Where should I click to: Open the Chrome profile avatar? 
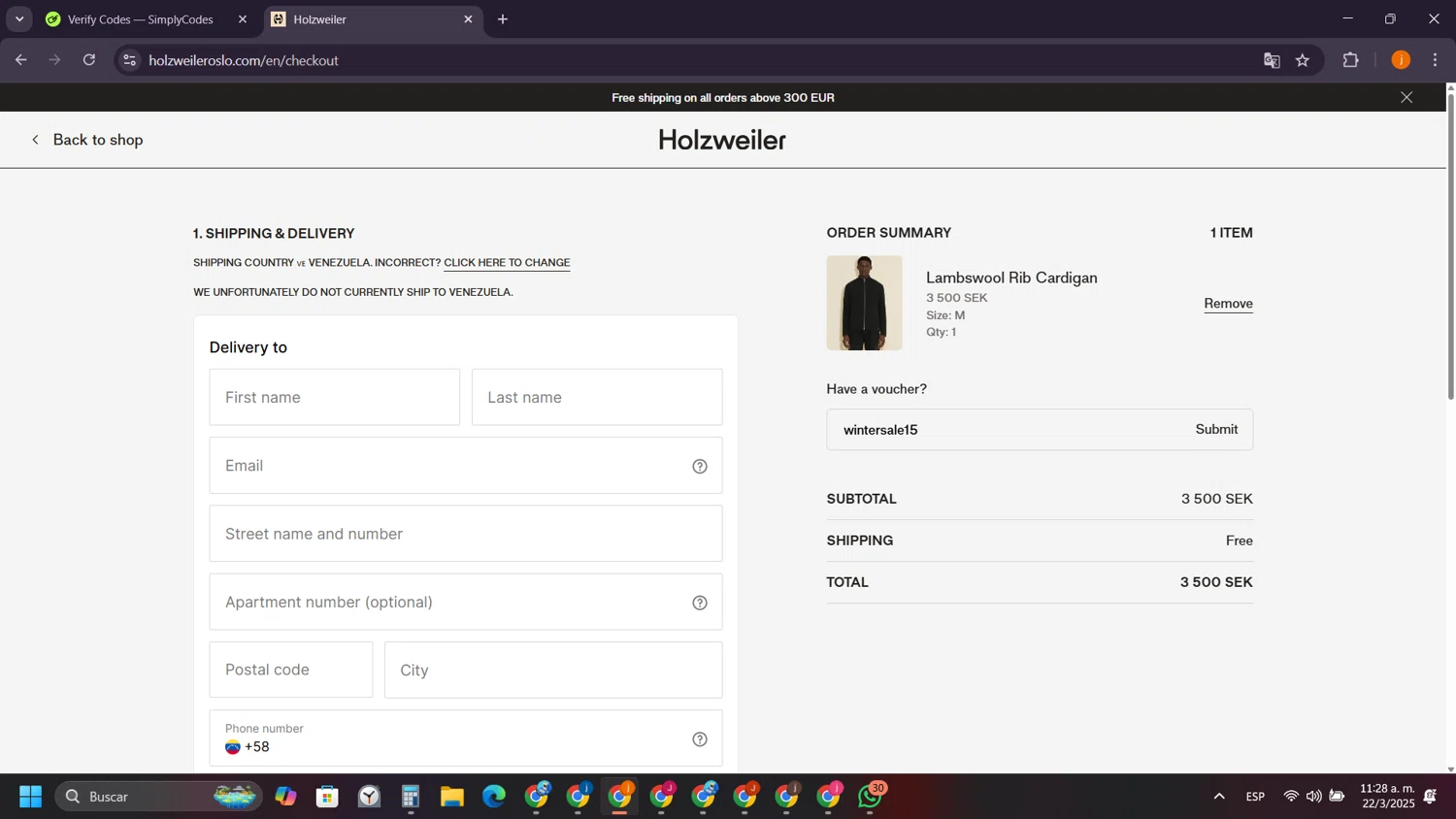[1401, 60]
